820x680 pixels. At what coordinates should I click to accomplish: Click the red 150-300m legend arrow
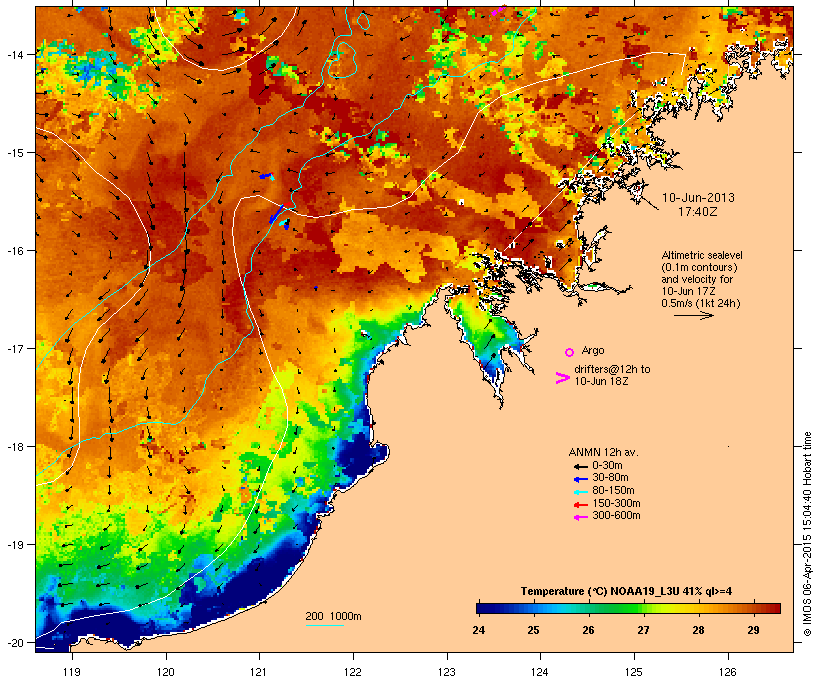point(580,504)
